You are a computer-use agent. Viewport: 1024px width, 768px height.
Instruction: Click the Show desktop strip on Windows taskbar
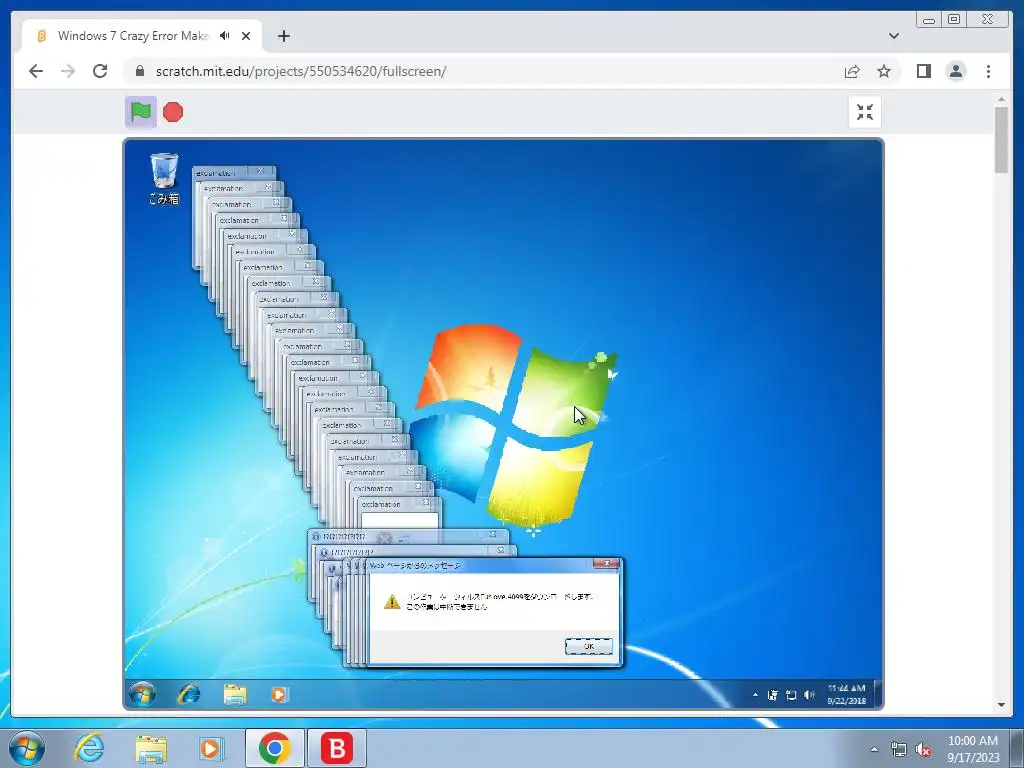1017,748
